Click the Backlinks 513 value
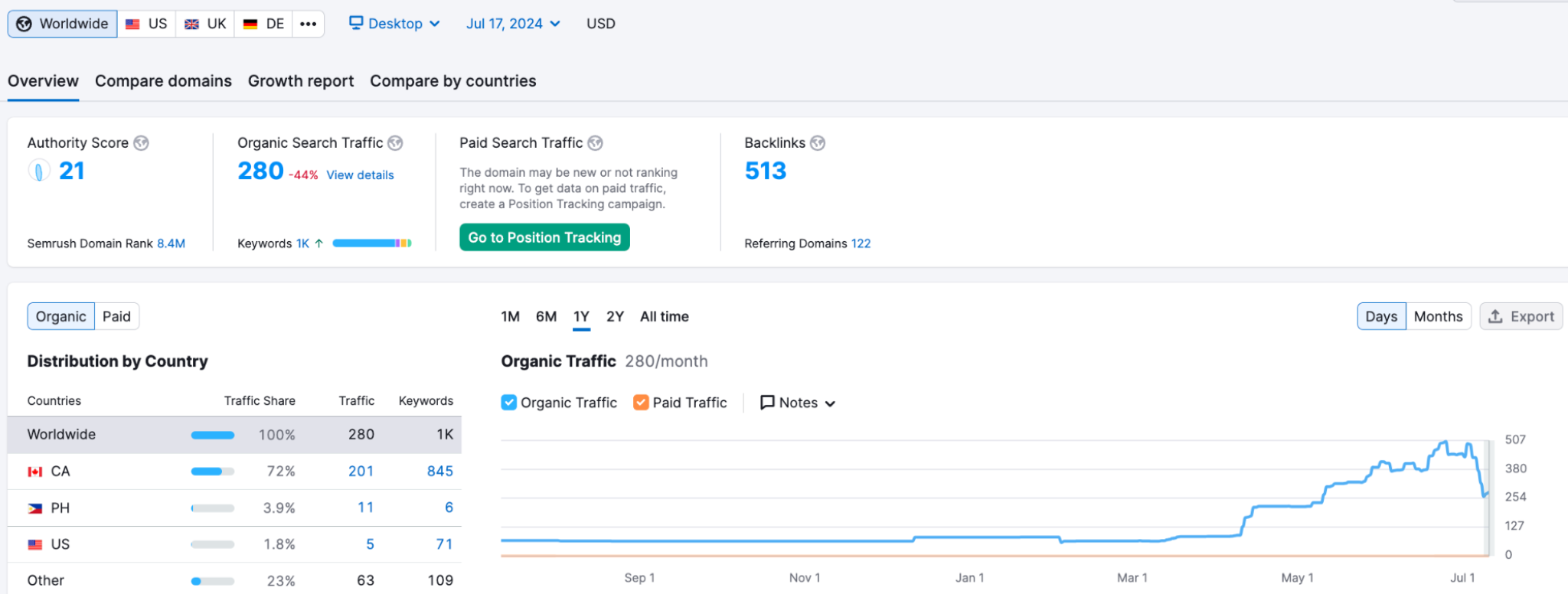The width and height of the screenshot is (1568, 594). [x=766, y=171]
